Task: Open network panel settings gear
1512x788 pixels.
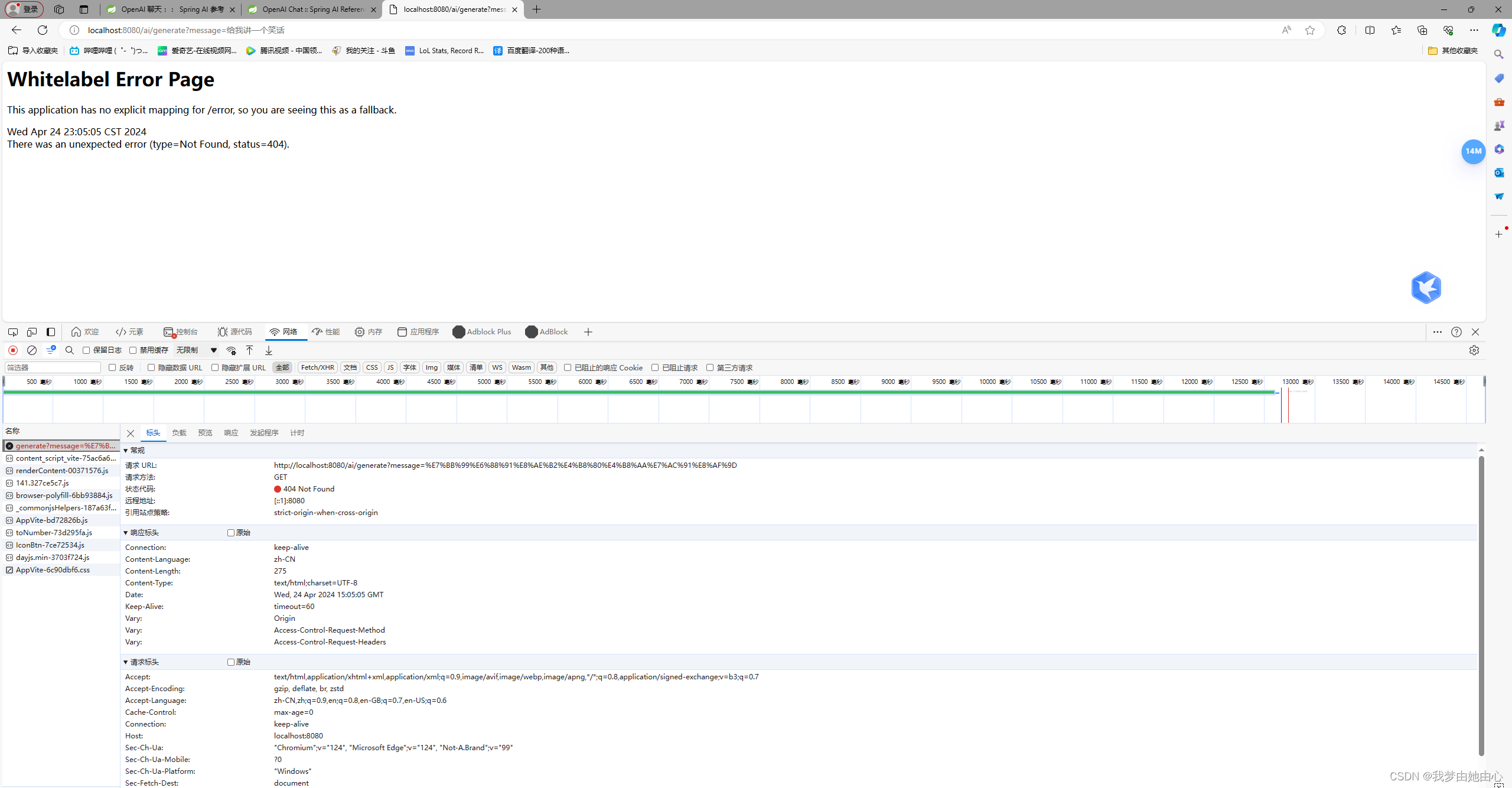Action: click(x=1474, y=350)
